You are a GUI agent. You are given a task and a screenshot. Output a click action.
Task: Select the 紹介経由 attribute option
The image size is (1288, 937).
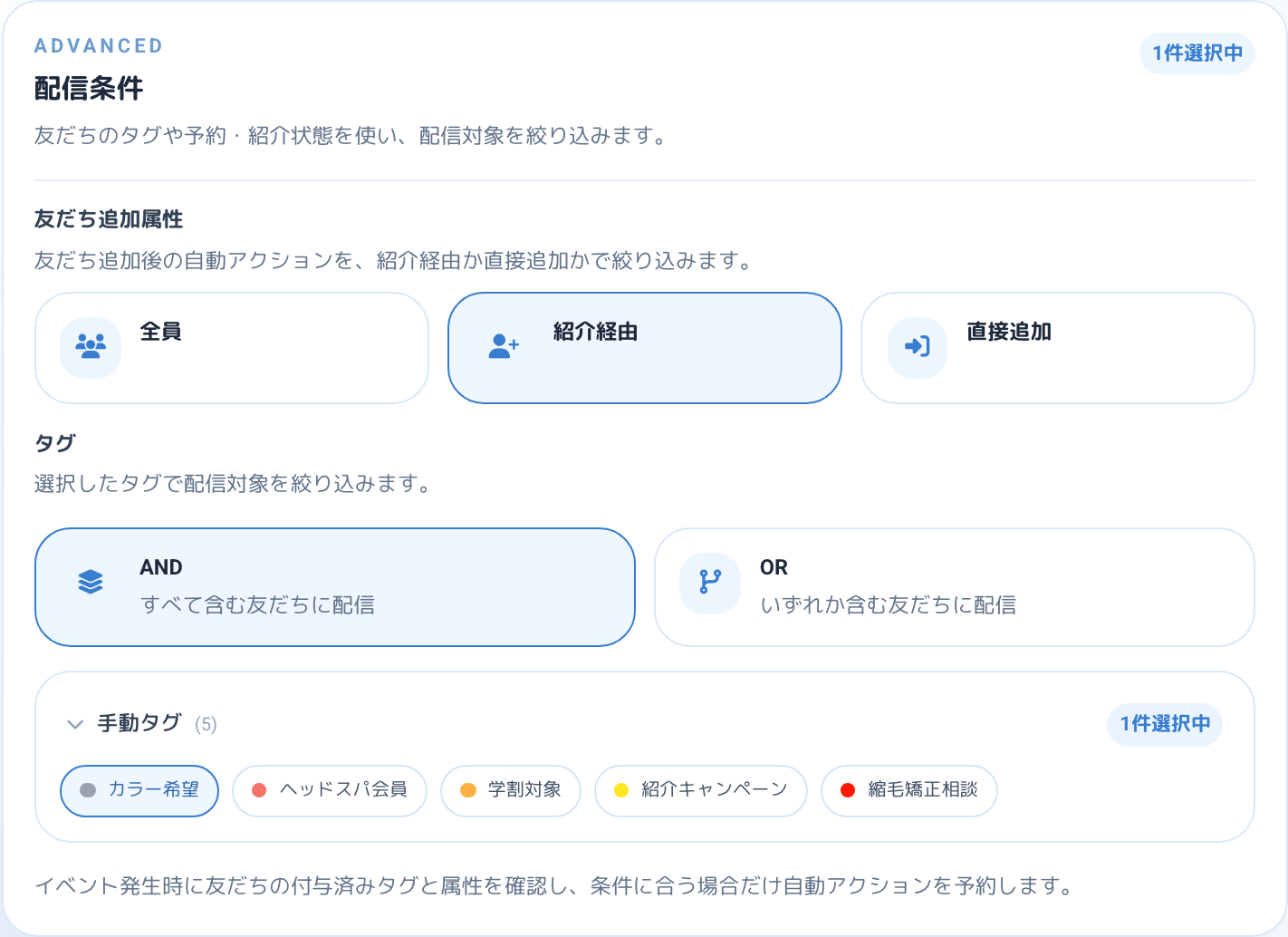pos(645,348)
